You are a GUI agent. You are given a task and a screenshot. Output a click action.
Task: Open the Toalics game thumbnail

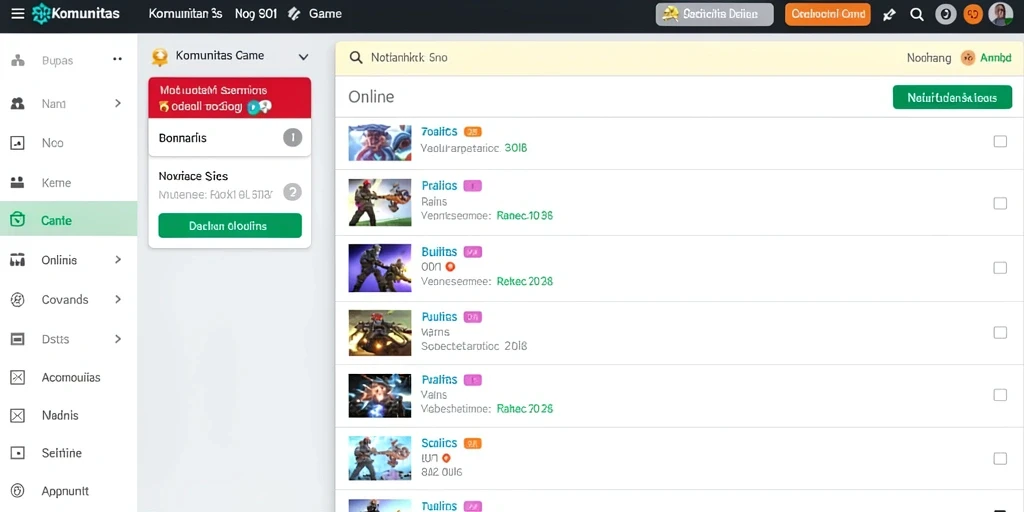point(380,142)
